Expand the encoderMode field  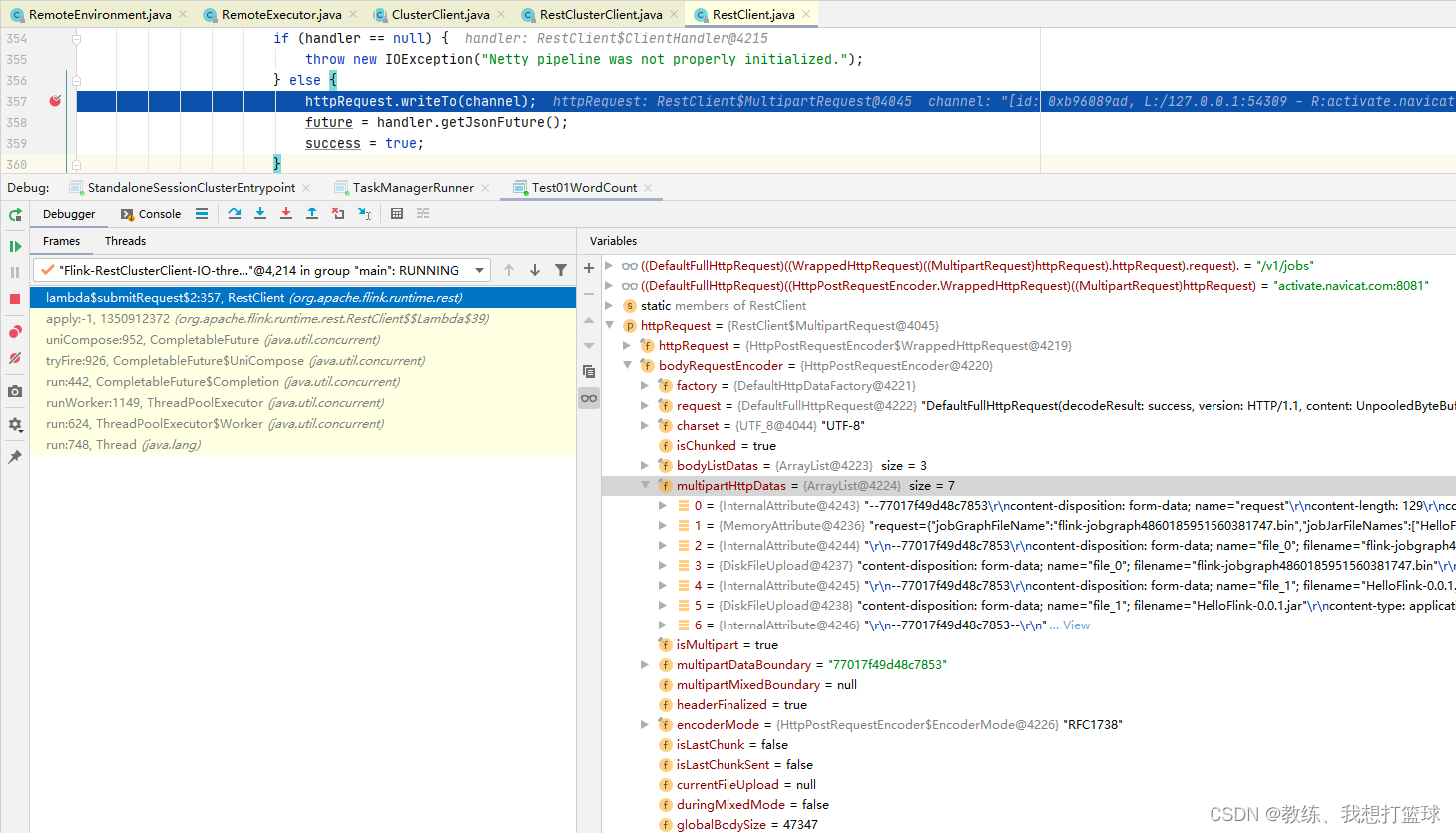tap(645, 724)
